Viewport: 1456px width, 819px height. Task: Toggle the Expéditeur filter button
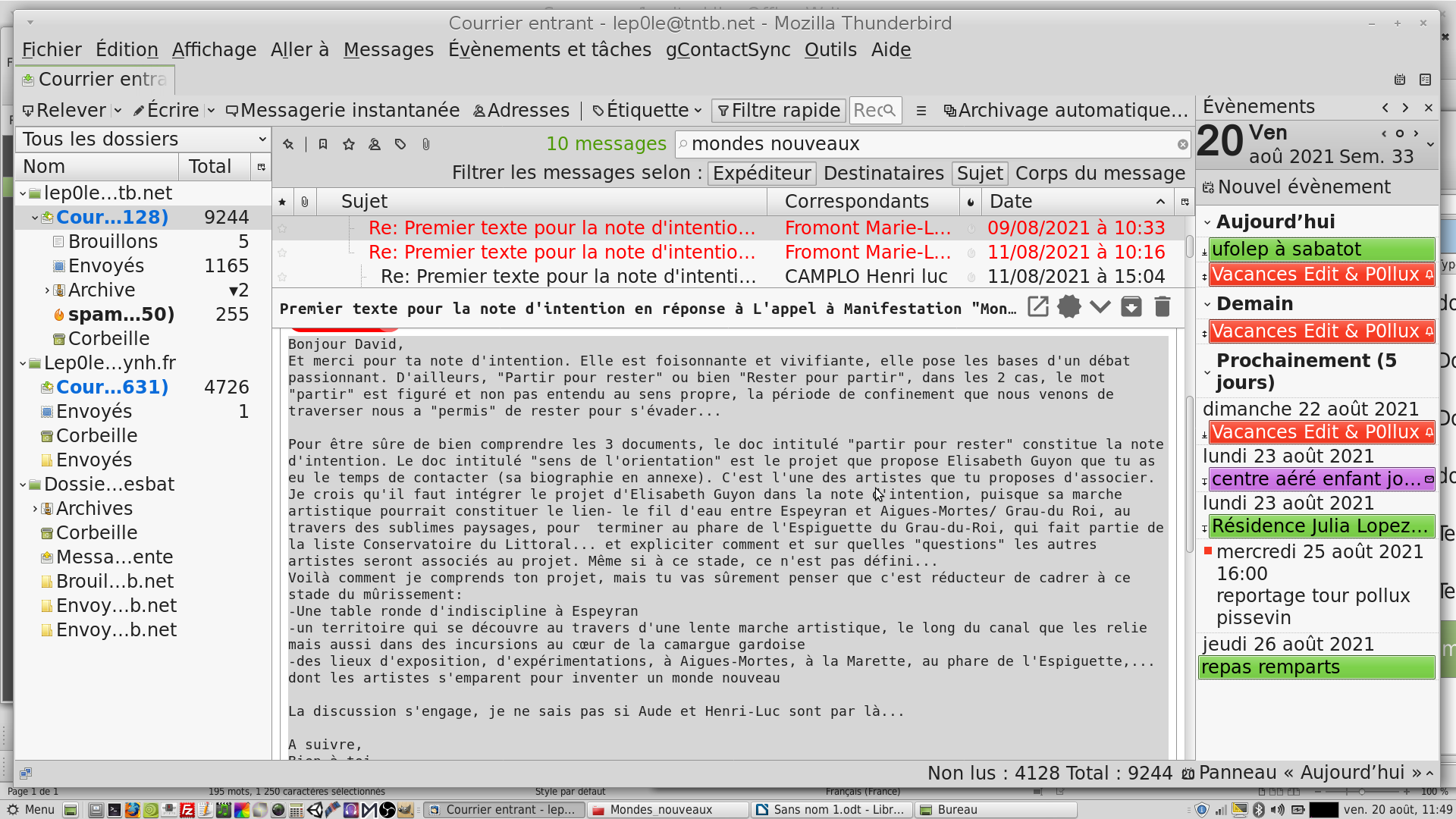tap(761, 174)
